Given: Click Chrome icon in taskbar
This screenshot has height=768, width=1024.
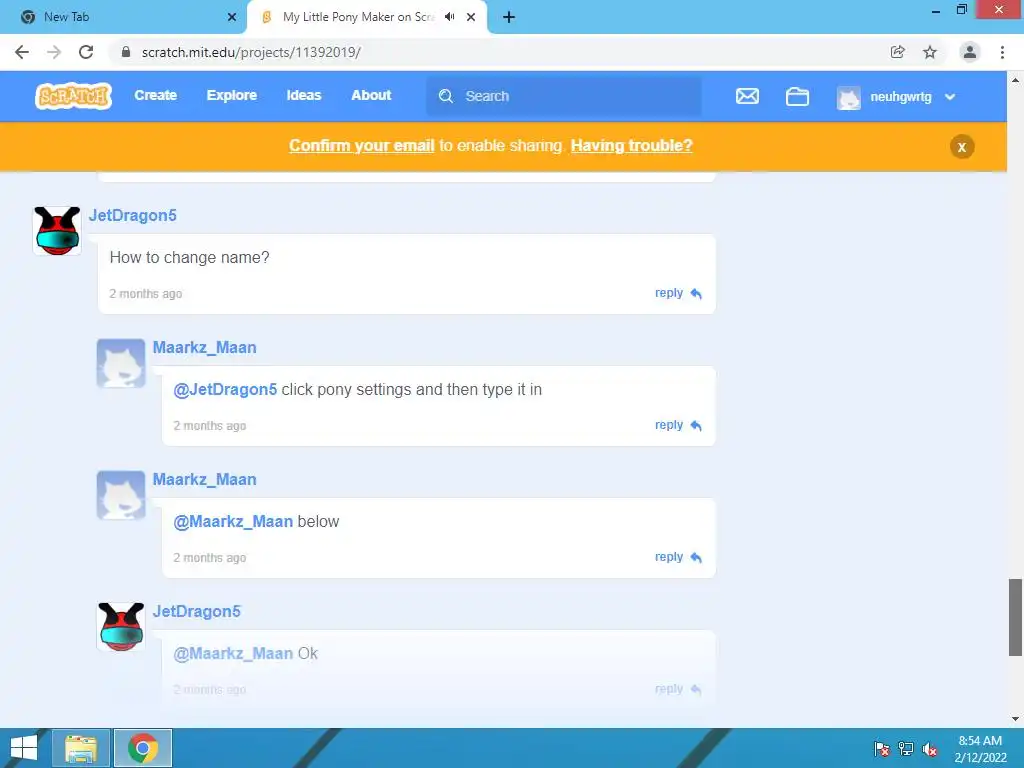Looking at the screenshot, I should [143, 748].
